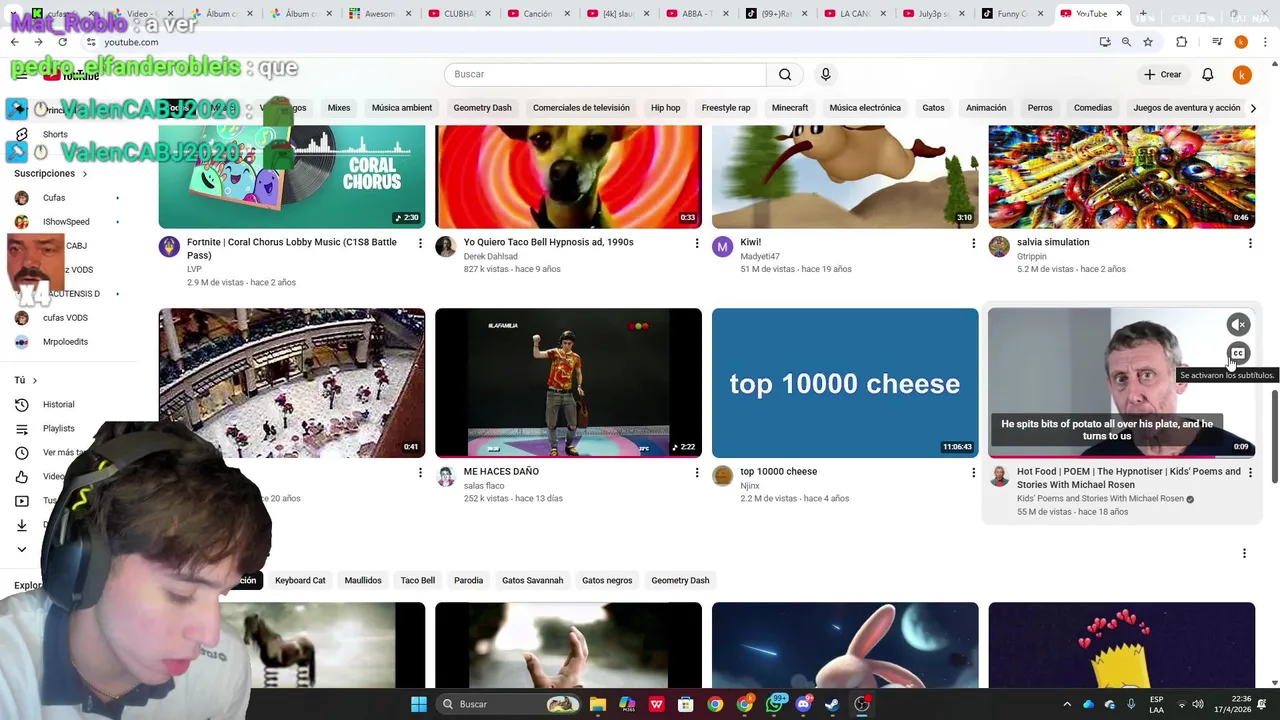Expand the Suscripciones section arrow
The height and width of the screenshot is (720, 1280).
pos(84,174)
